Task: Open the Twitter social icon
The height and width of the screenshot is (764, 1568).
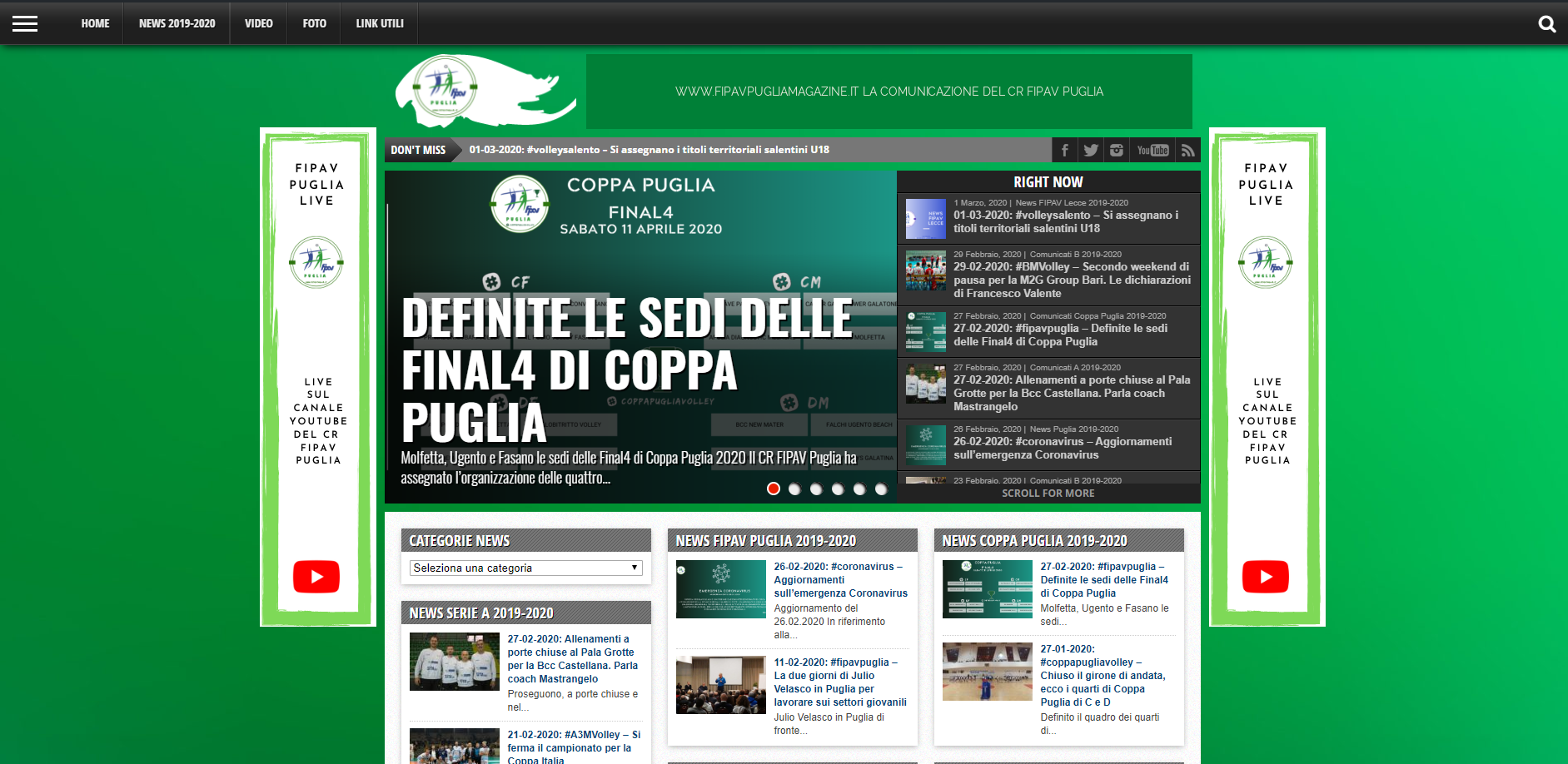Action: click(1090, 150)
